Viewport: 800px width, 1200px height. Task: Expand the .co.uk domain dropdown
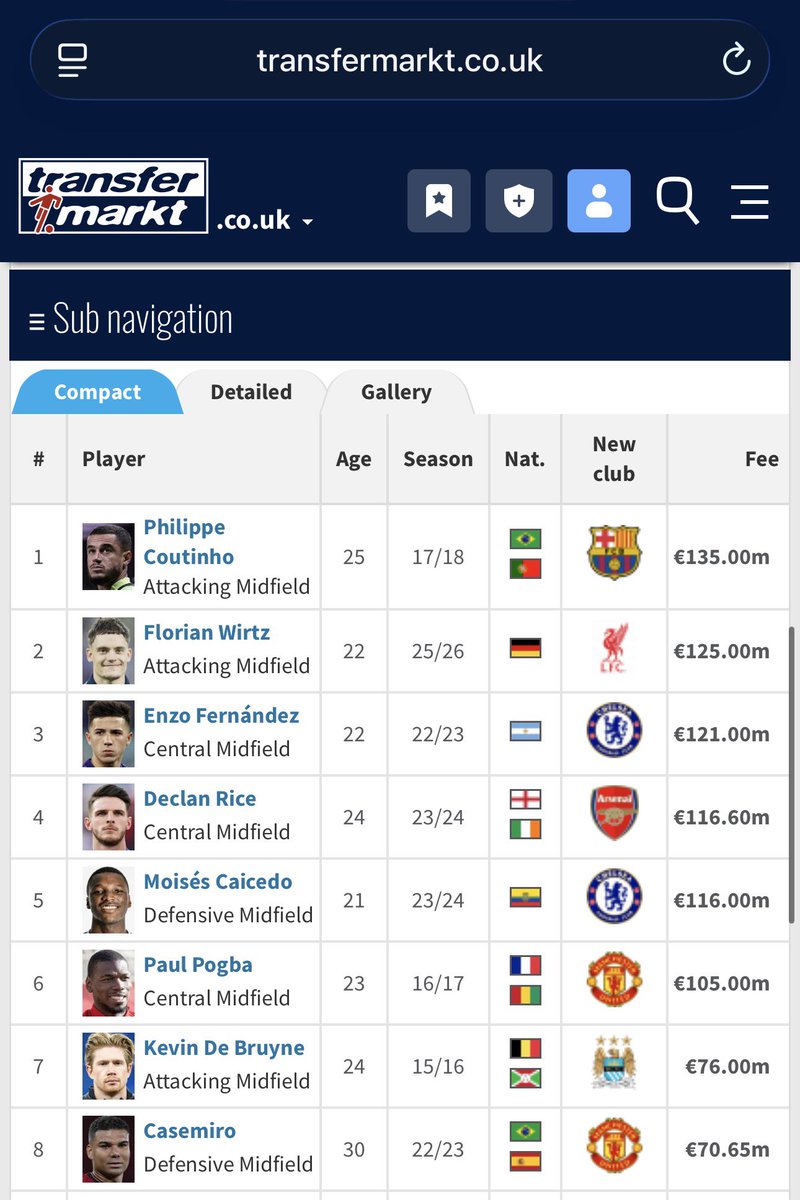(x=265, y=220)
